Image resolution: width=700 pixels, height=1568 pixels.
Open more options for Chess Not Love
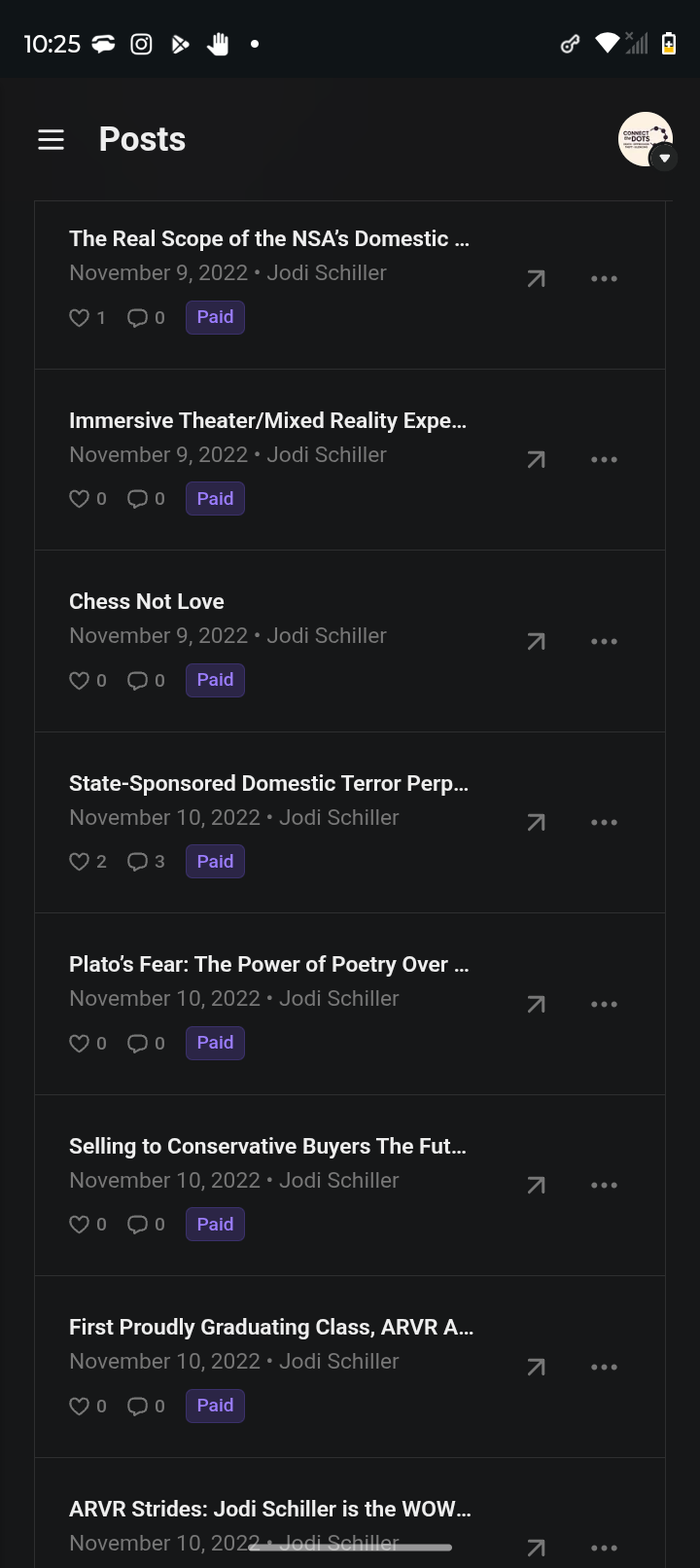click(604, 641)
